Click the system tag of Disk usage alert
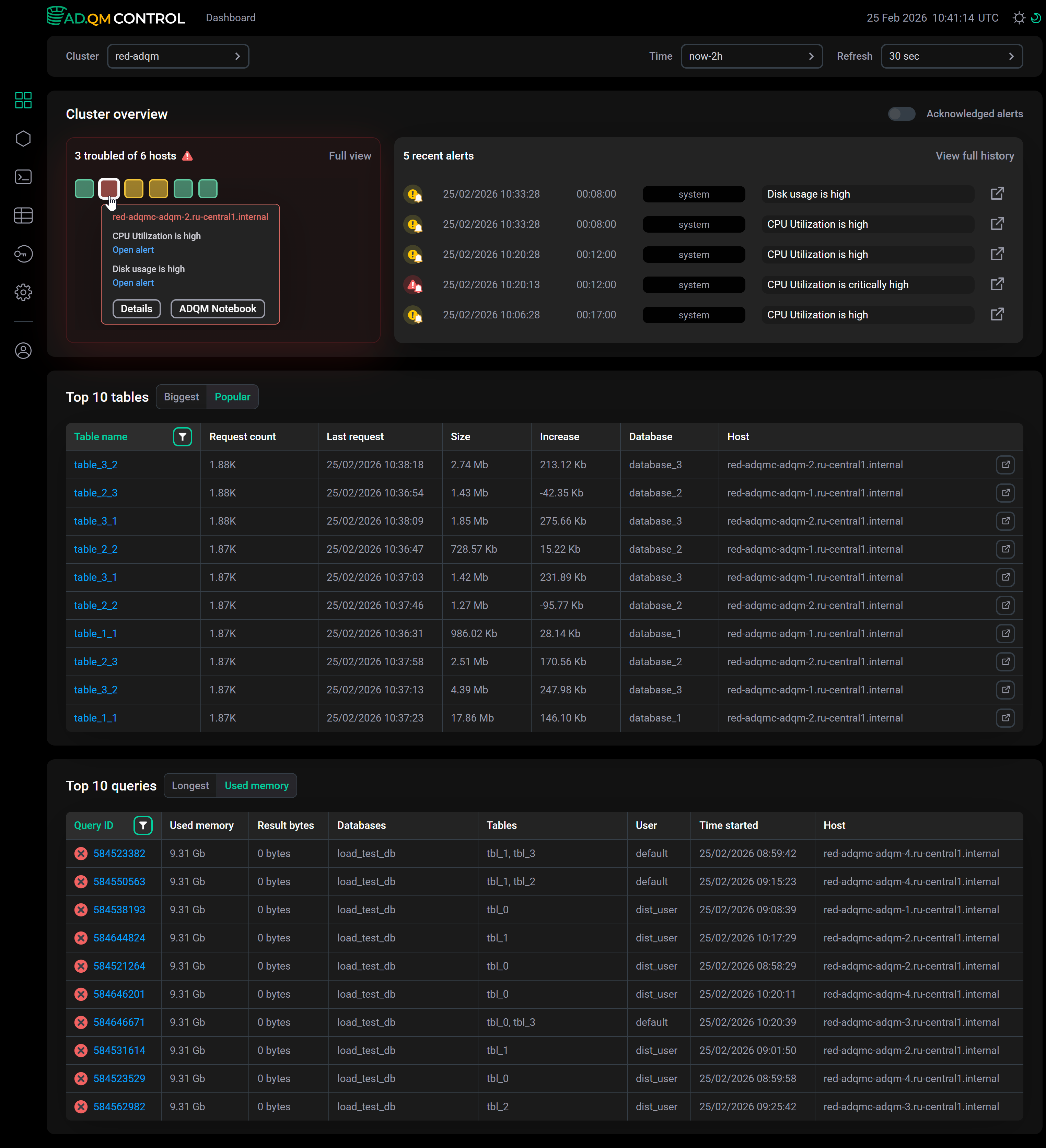The height and width of the screenshot is (1148, 1046). (694, 194)
